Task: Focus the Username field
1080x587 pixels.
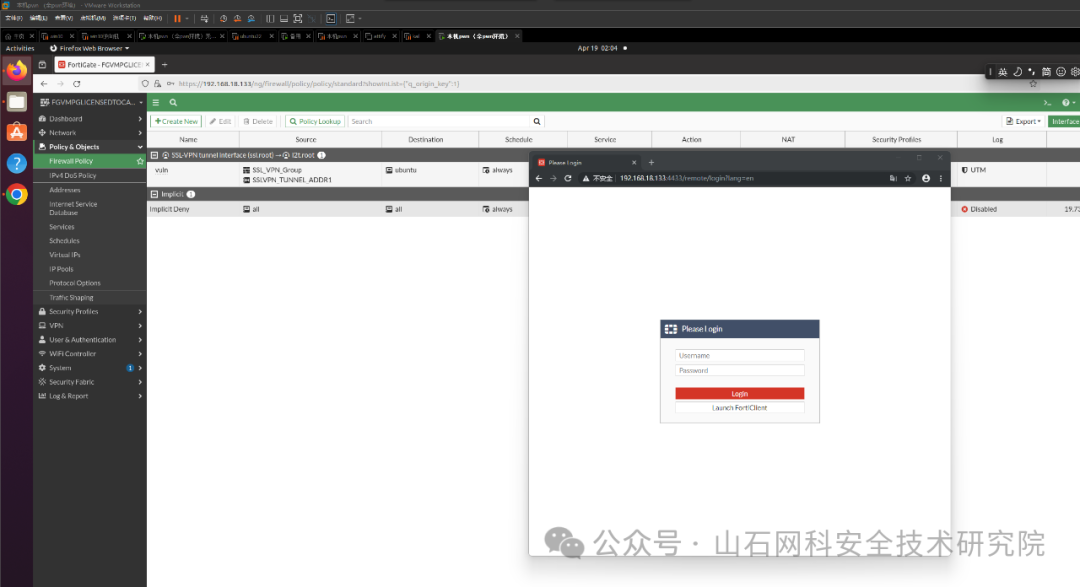Action: [740, 356]
